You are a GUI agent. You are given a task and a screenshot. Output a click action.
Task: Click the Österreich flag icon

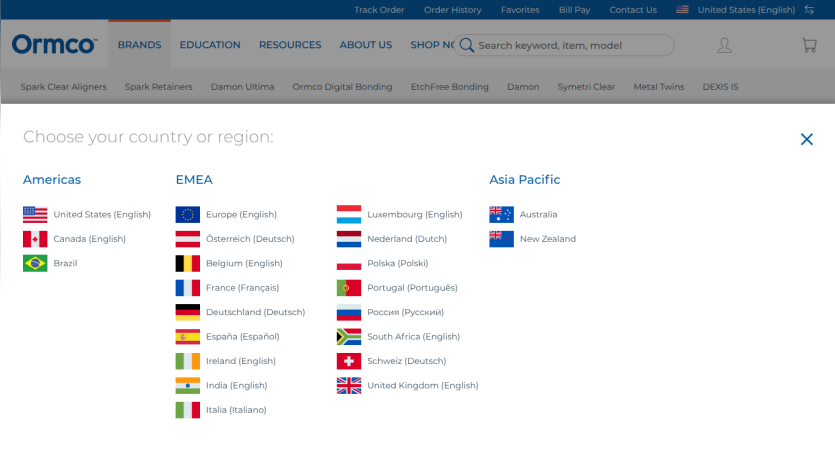188,239
